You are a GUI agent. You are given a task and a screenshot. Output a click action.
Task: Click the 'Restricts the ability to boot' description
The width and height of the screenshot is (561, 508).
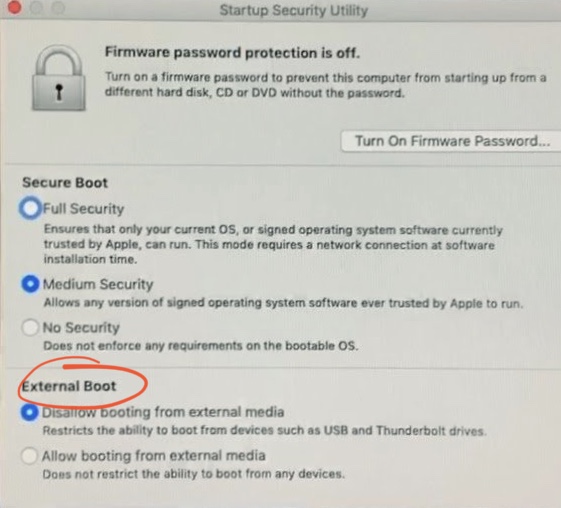coord(264,430)
